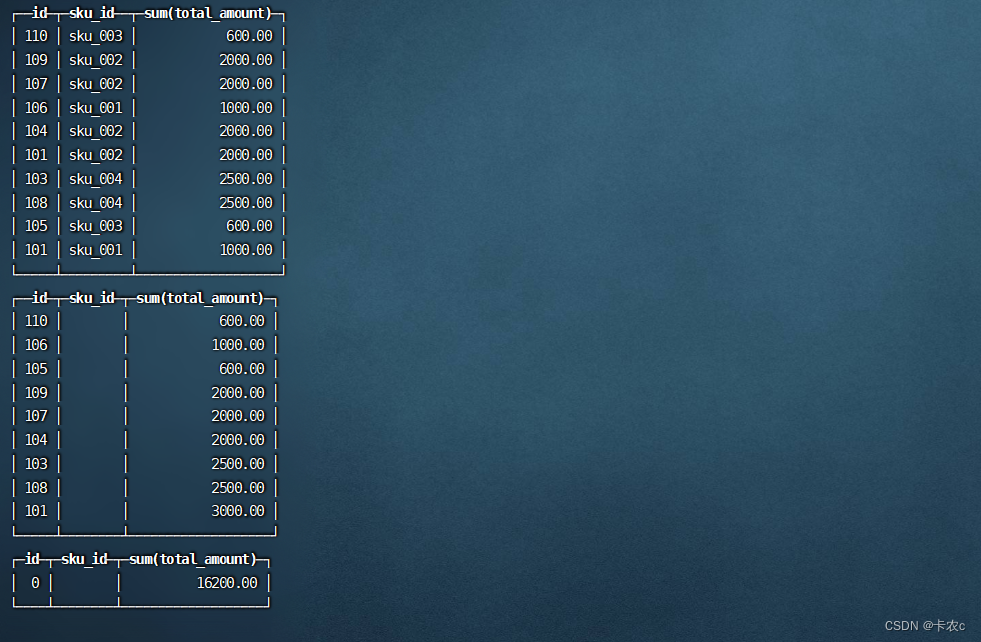
Task: Select sku_004 beside id 108
Action: pyautogui.click(x=96, y=203)
